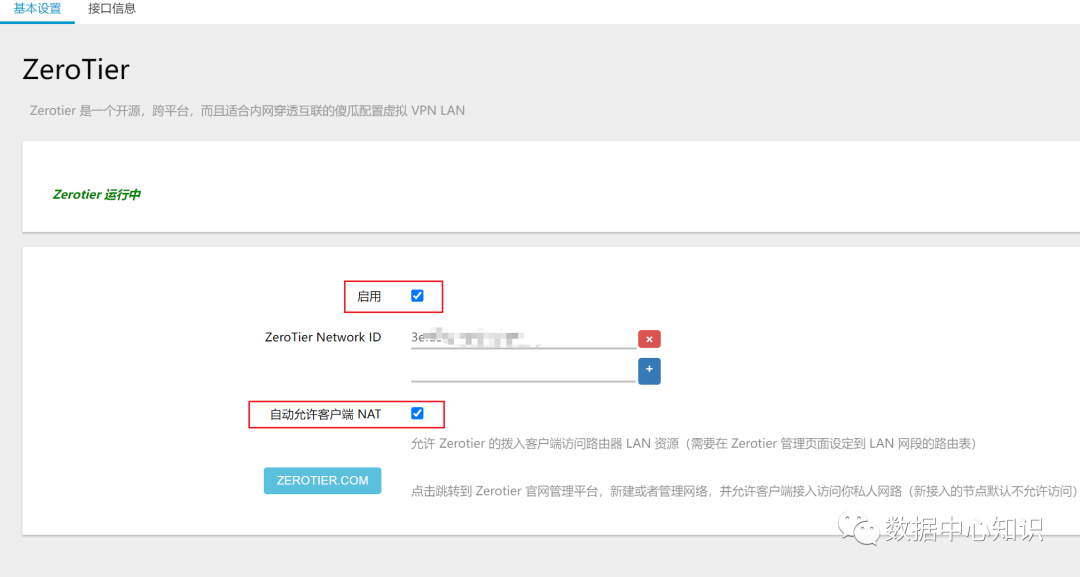Viewport: 1080px width, 577px height.
Task: Click the 'Zerotier 是一个开源' description text
Action: [247, 111]
